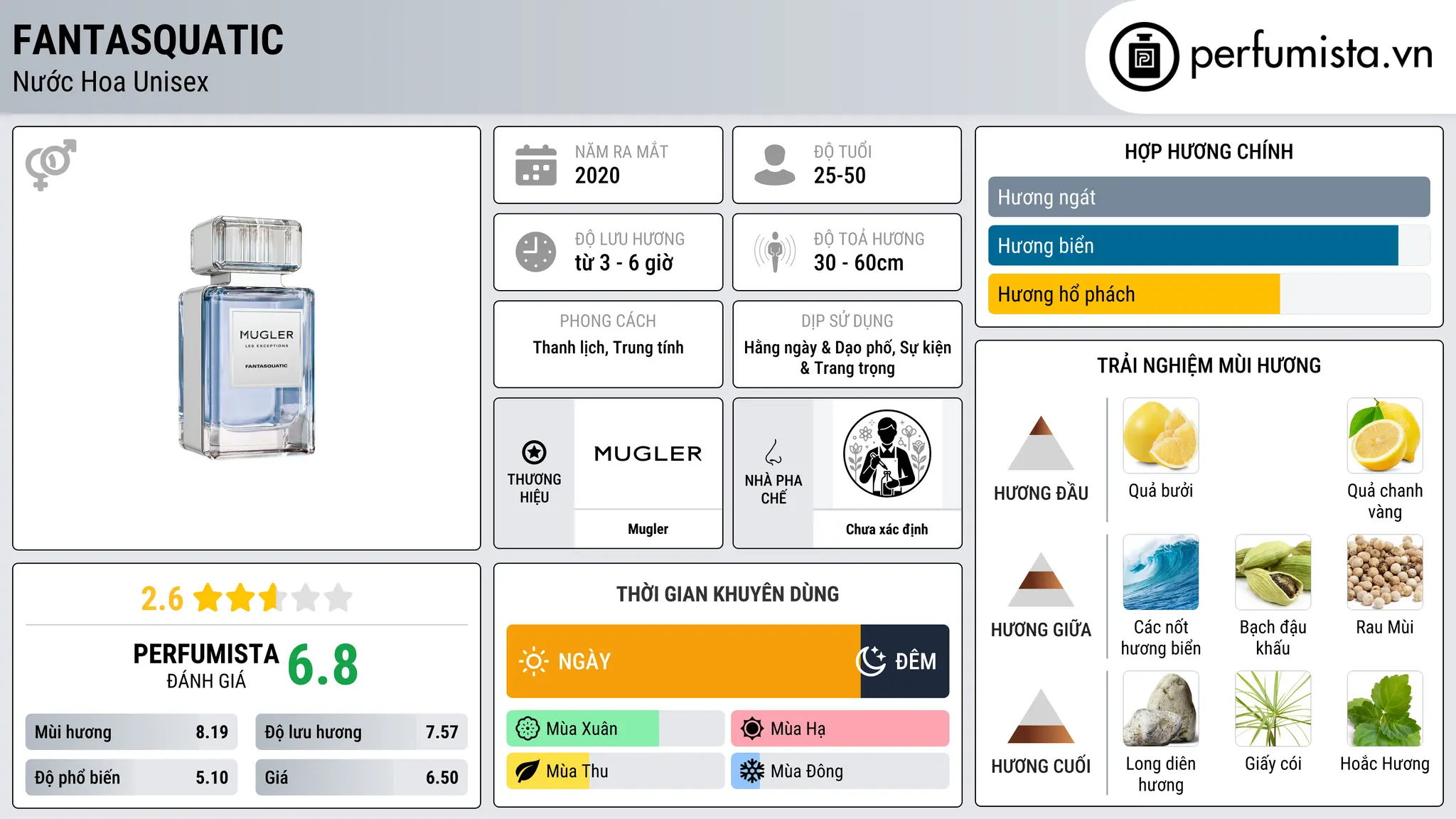Image resolution: width=1456 pixels, height=819 pixels.
Task: Click the style text Thanh lịch, Trung tính
Action: [608, 348]
